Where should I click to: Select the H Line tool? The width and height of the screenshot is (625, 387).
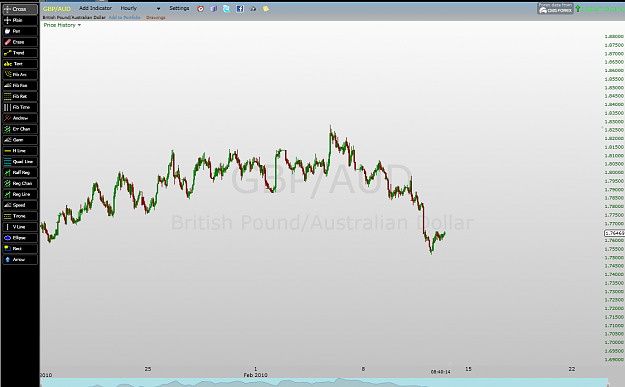pyautogui.click(x=20, y=151)
